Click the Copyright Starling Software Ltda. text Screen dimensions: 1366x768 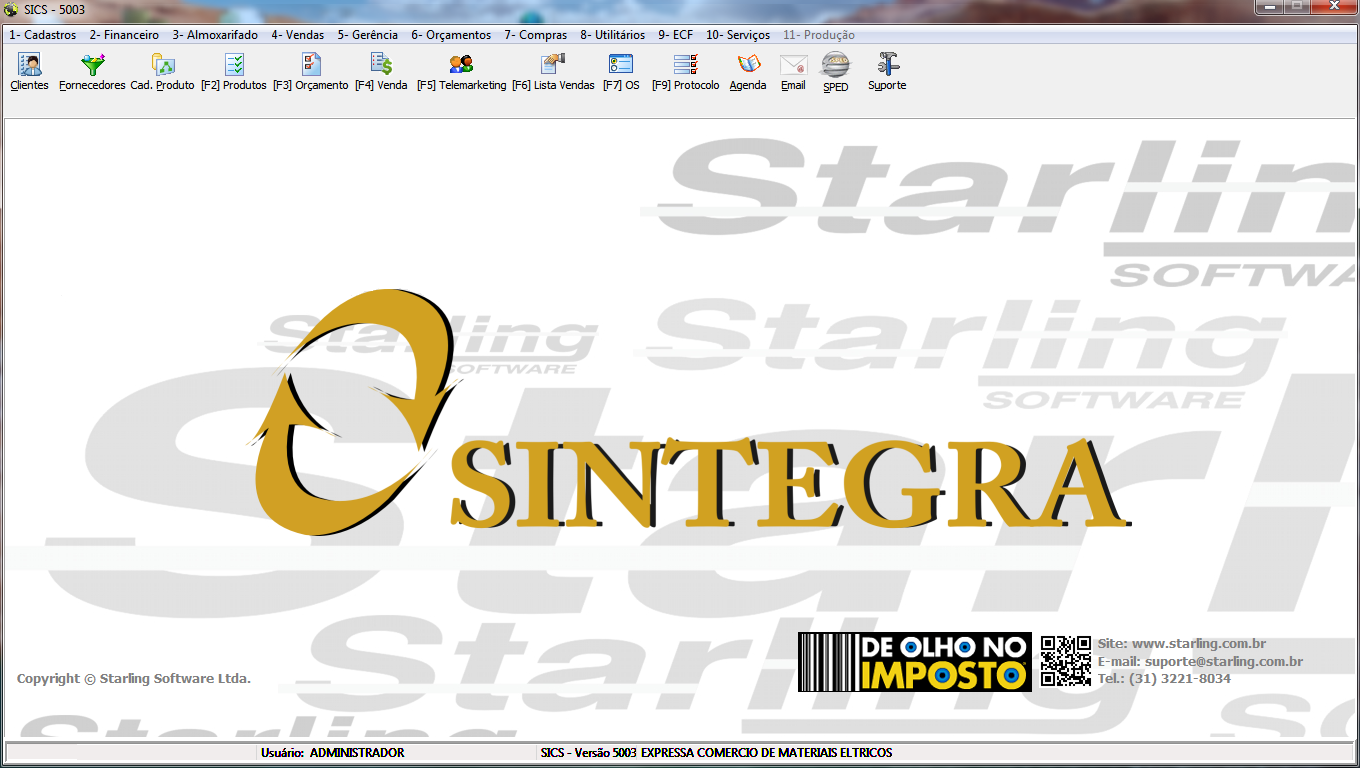click(x=134, y=679)
